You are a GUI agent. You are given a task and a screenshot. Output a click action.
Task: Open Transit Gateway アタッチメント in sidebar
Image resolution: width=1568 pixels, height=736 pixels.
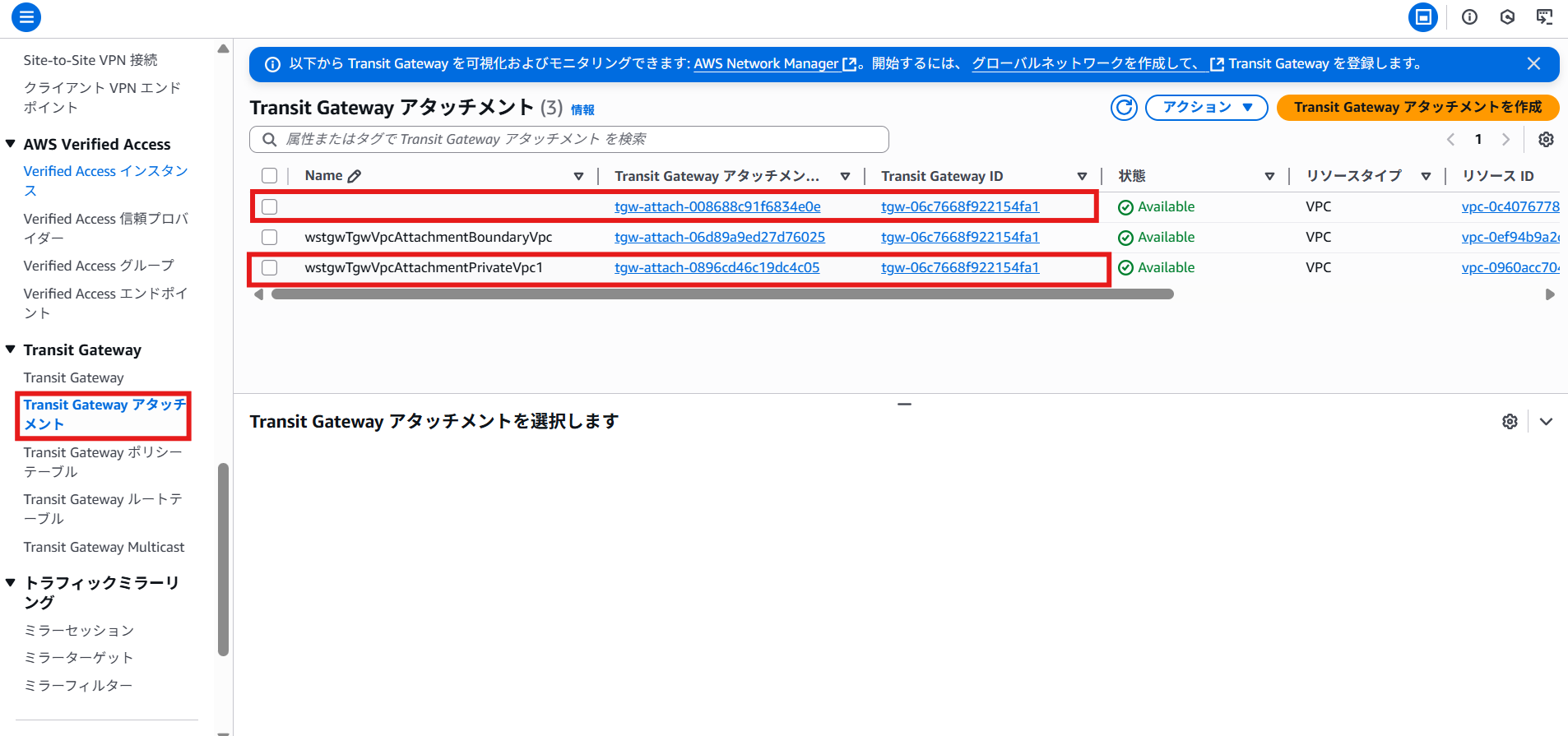104,415
